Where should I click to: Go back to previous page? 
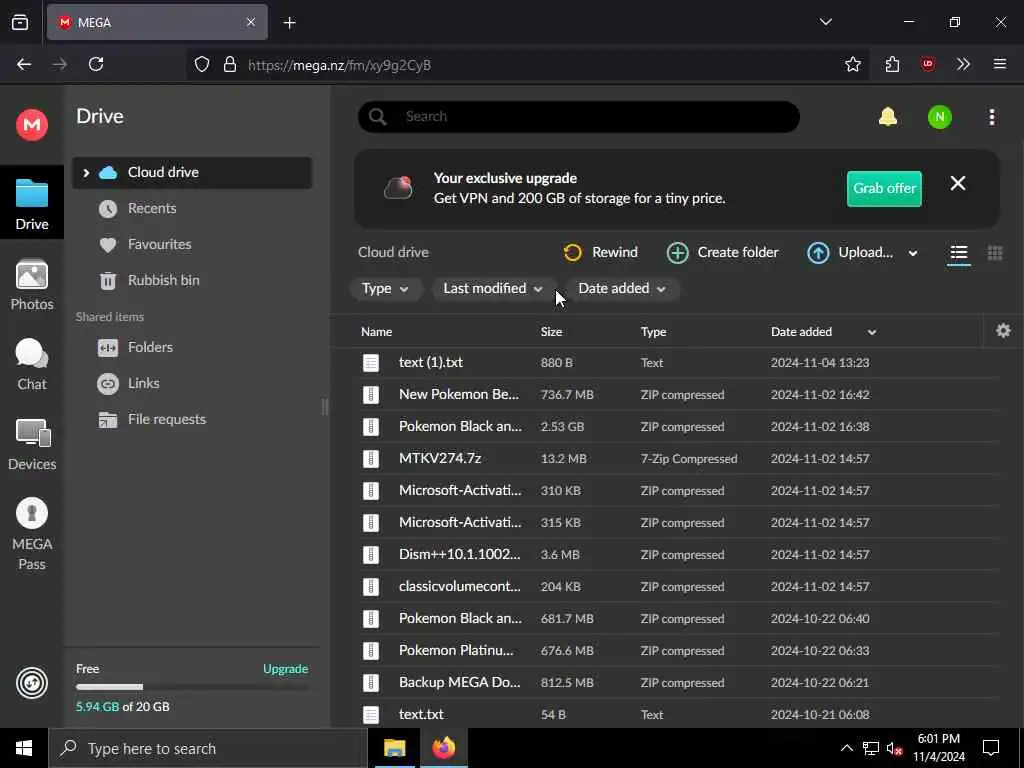click(x=24, y=64)
